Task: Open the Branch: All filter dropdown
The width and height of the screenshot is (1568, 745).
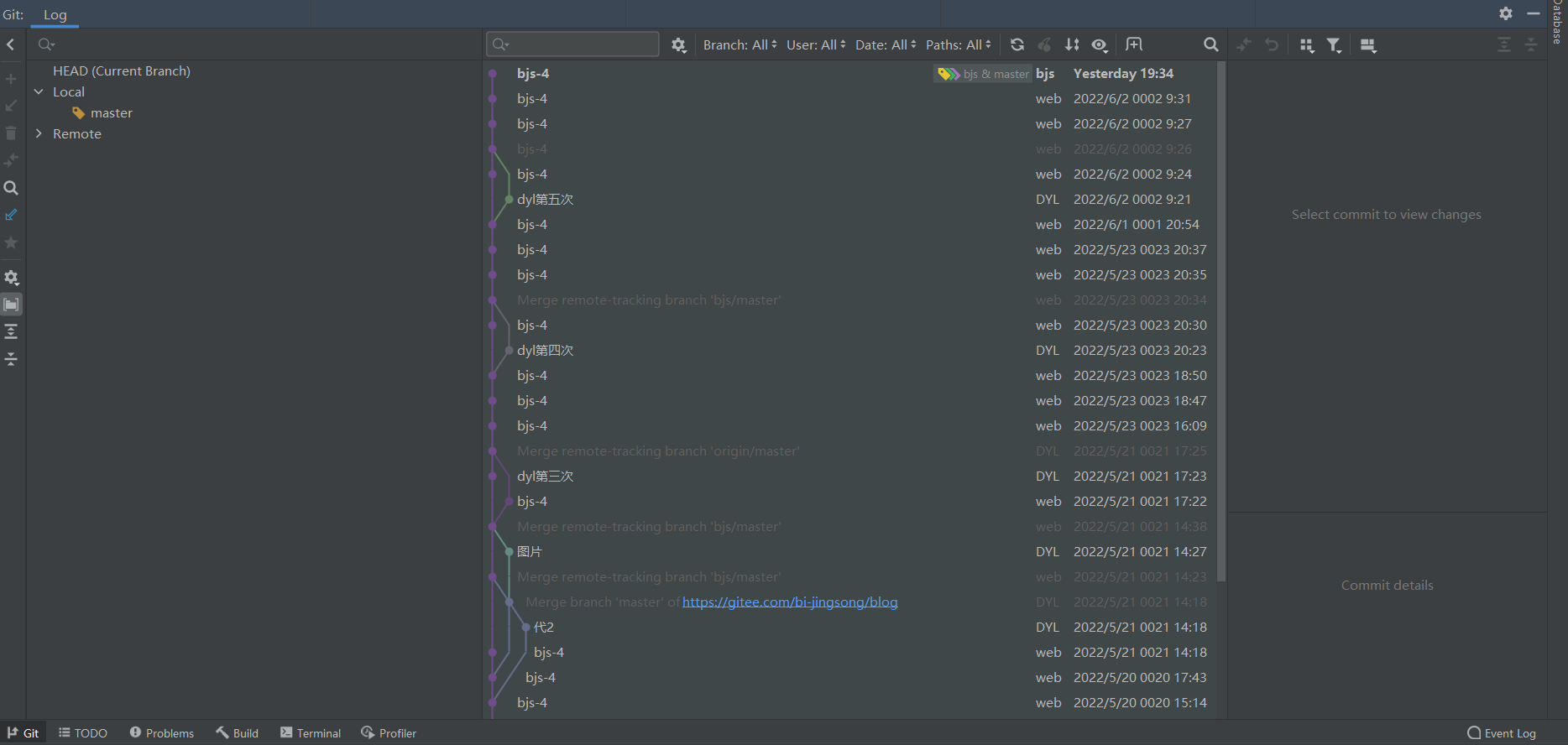Action: (740, 44)
